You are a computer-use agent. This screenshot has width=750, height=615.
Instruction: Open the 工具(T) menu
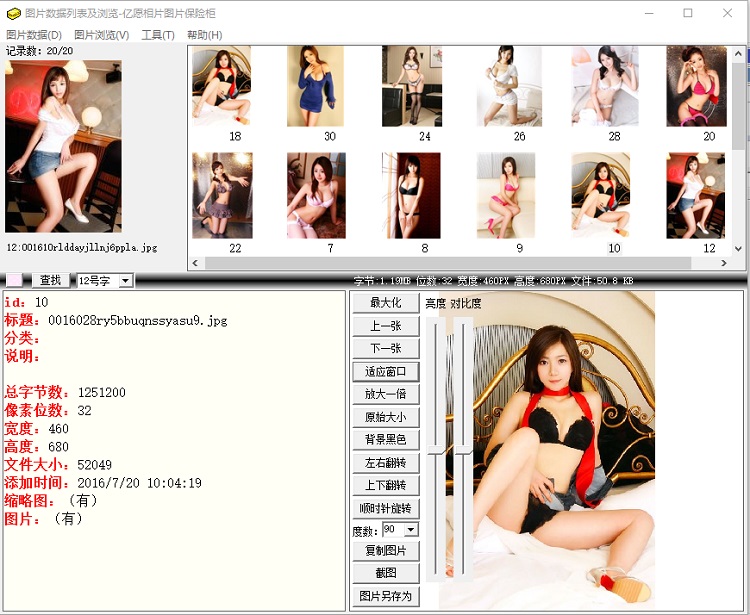click(x=158, y=35)
